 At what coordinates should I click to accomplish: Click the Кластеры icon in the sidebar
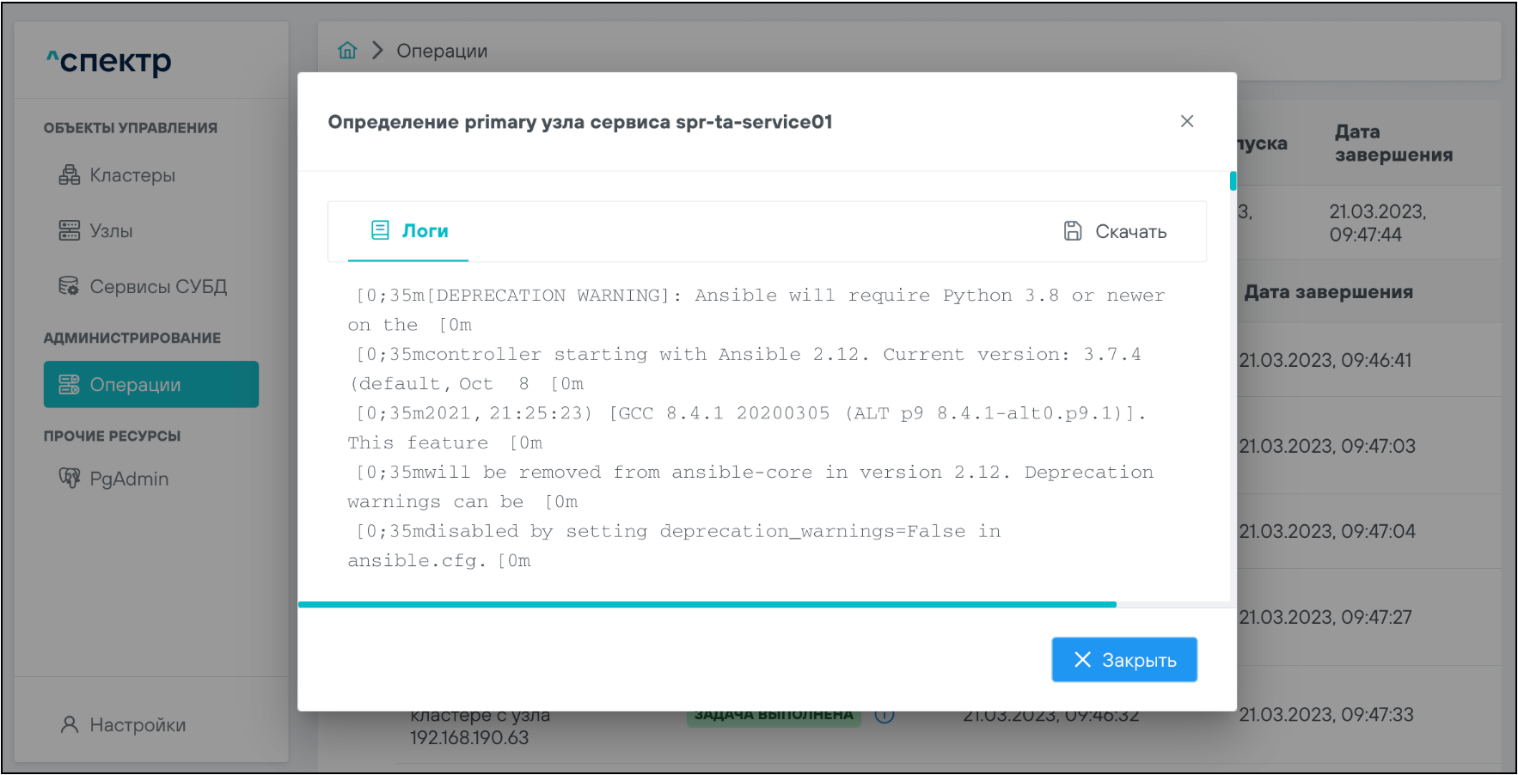[69, 175]
